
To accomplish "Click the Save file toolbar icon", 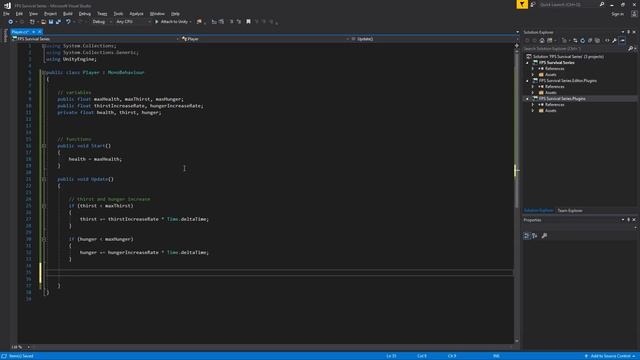I will (51, 22).
